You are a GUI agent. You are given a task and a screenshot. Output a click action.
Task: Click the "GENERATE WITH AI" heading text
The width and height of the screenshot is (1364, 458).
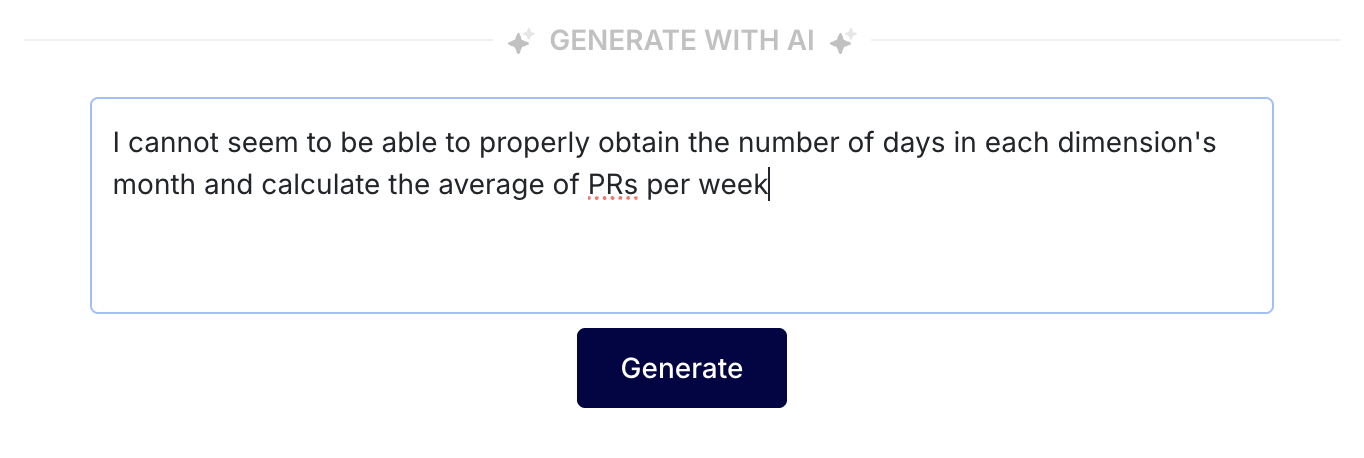click(681, 41)
